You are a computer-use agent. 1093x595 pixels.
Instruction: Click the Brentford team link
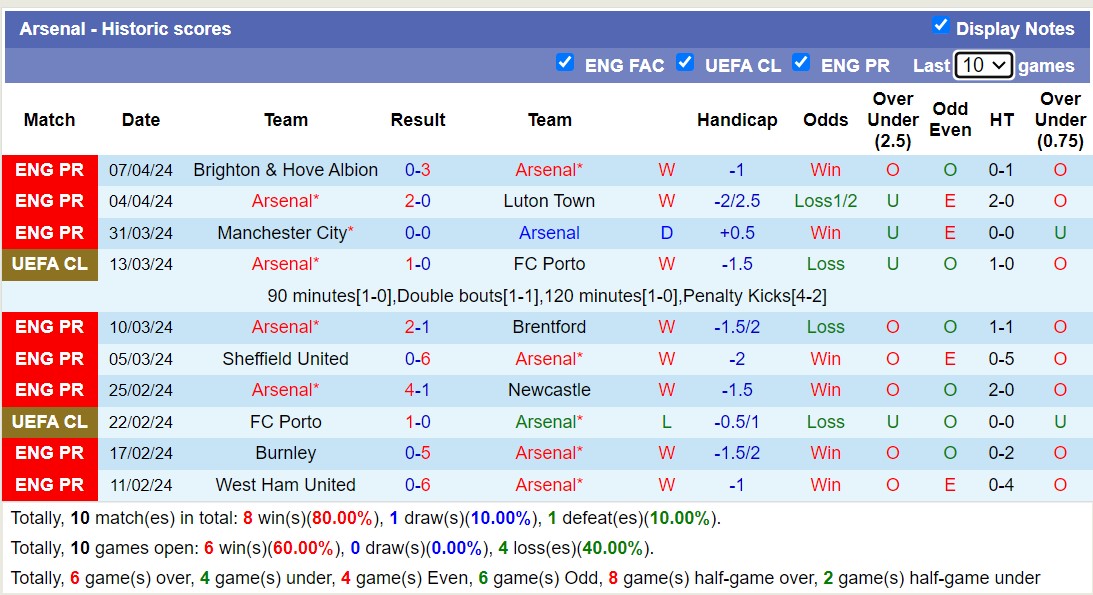pyautogui.click(x=549, y=327)
